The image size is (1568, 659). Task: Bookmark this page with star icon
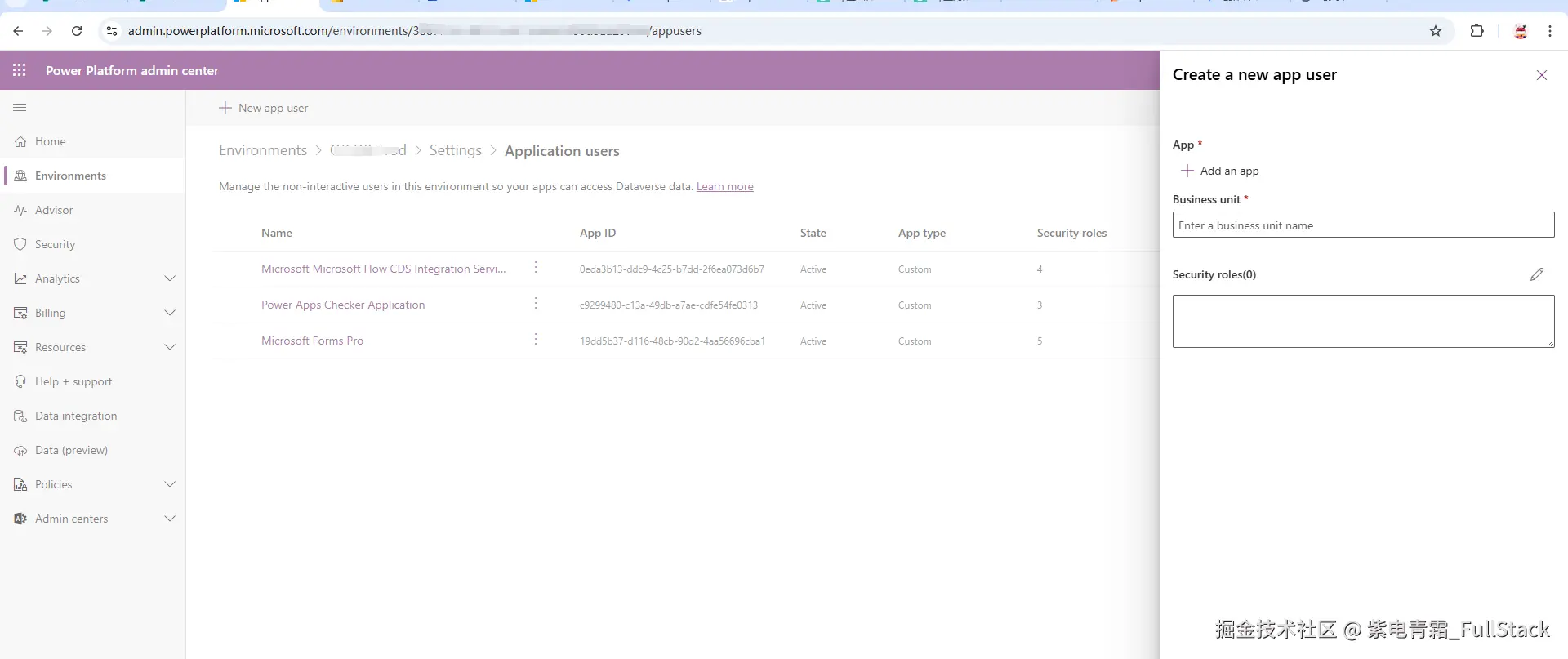click(1436, 31)
